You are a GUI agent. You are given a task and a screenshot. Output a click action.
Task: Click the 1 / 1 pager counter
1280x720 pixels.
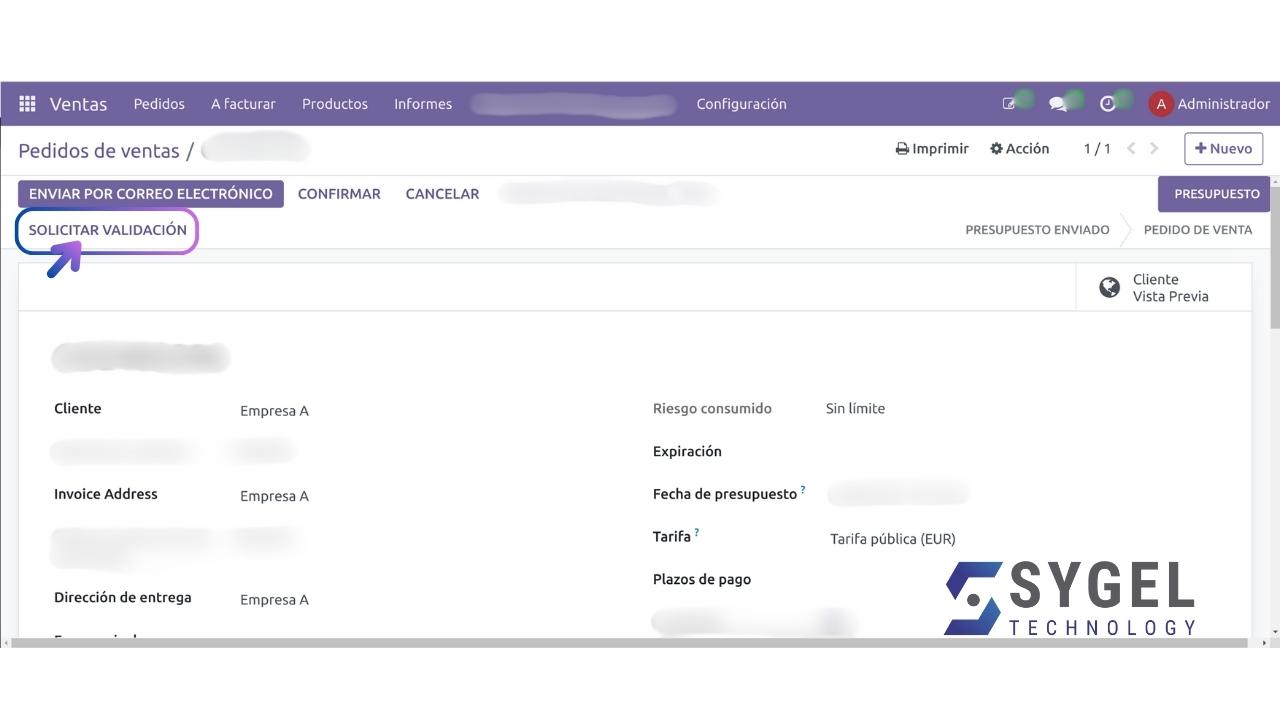[x=1097, y=149]
